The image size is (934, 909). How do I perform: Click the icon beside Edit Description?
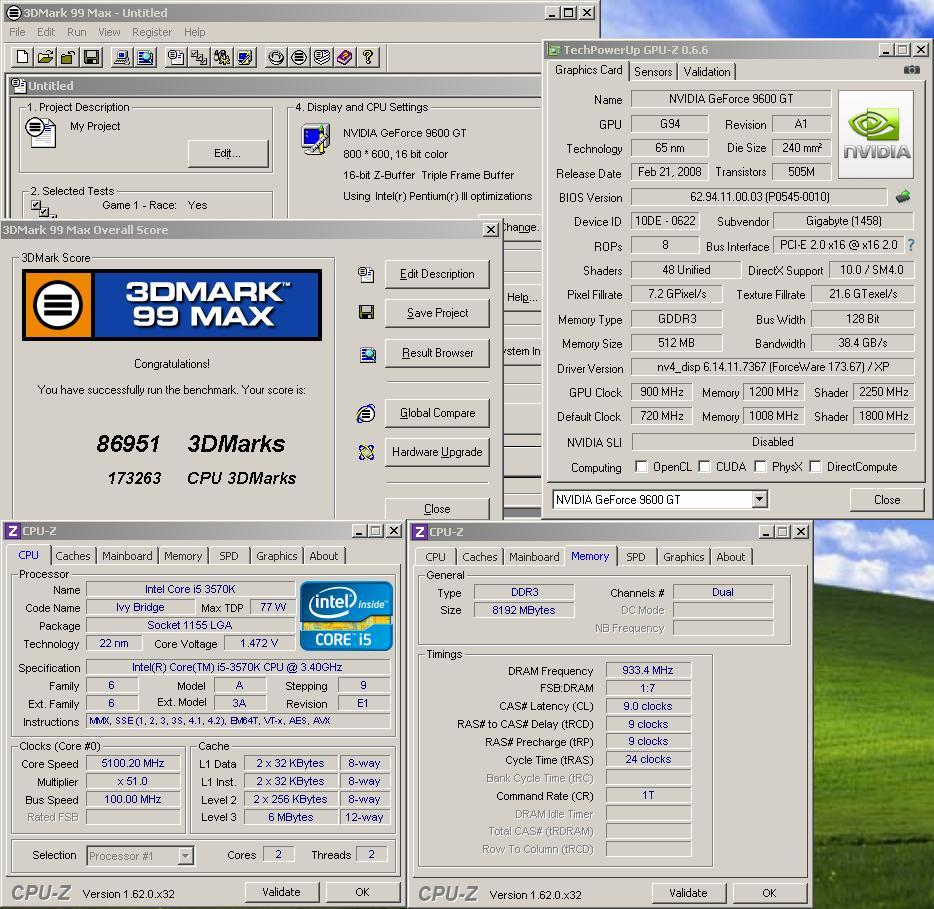[x=366, y=274]
